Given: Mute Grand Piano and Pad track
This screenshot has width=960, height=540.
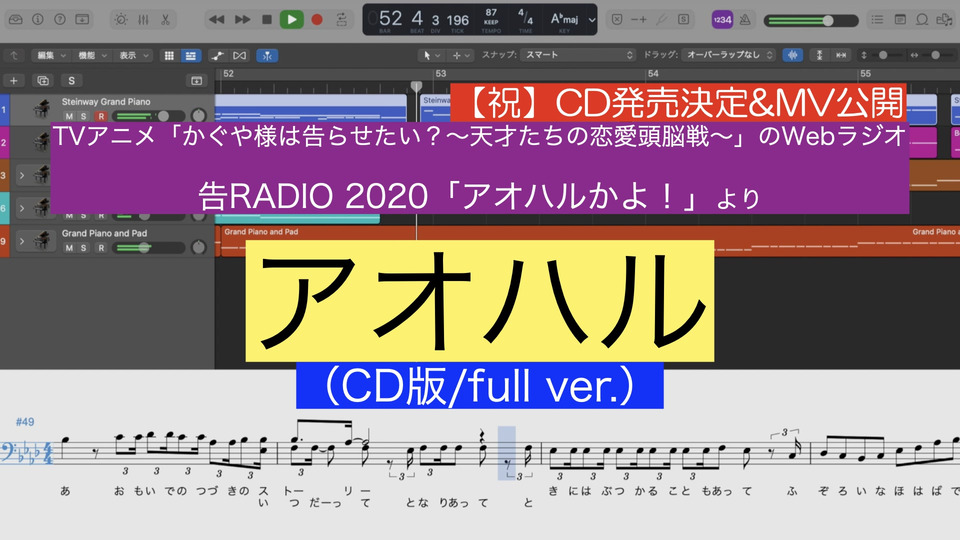Looking at the screenshot, I should click(x=69, y=248).
